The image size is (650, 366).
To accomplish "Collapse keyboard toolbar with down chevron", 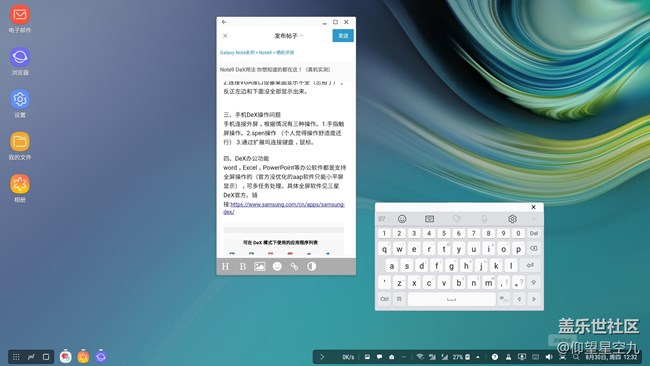I will point(534,219).
